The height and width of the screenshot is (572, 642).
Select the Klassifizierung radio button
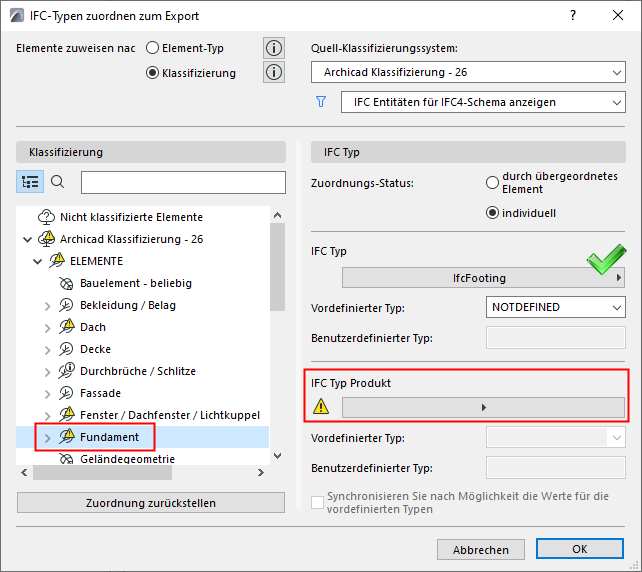tap(152, 73)
